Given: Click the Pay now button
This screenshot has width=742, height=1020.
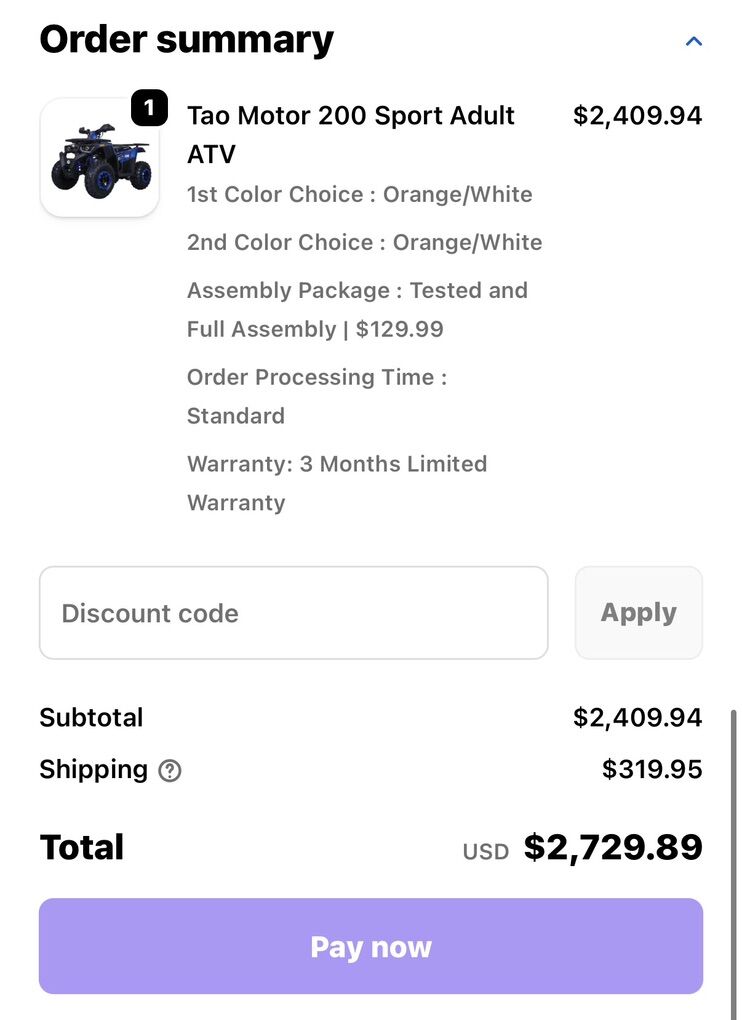Looking at the screenshot, I should [371, 946].
